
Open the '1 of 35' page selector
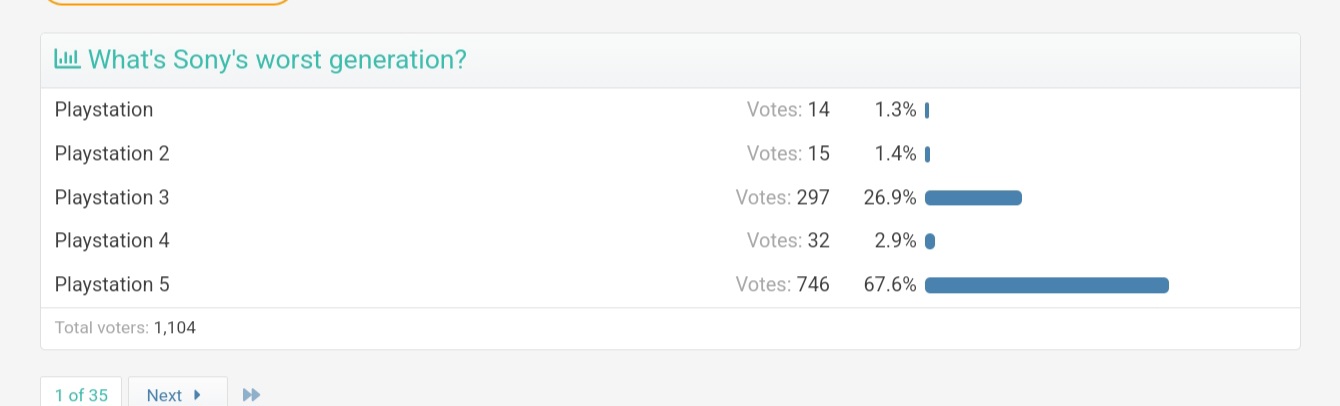tap(81, 393)
